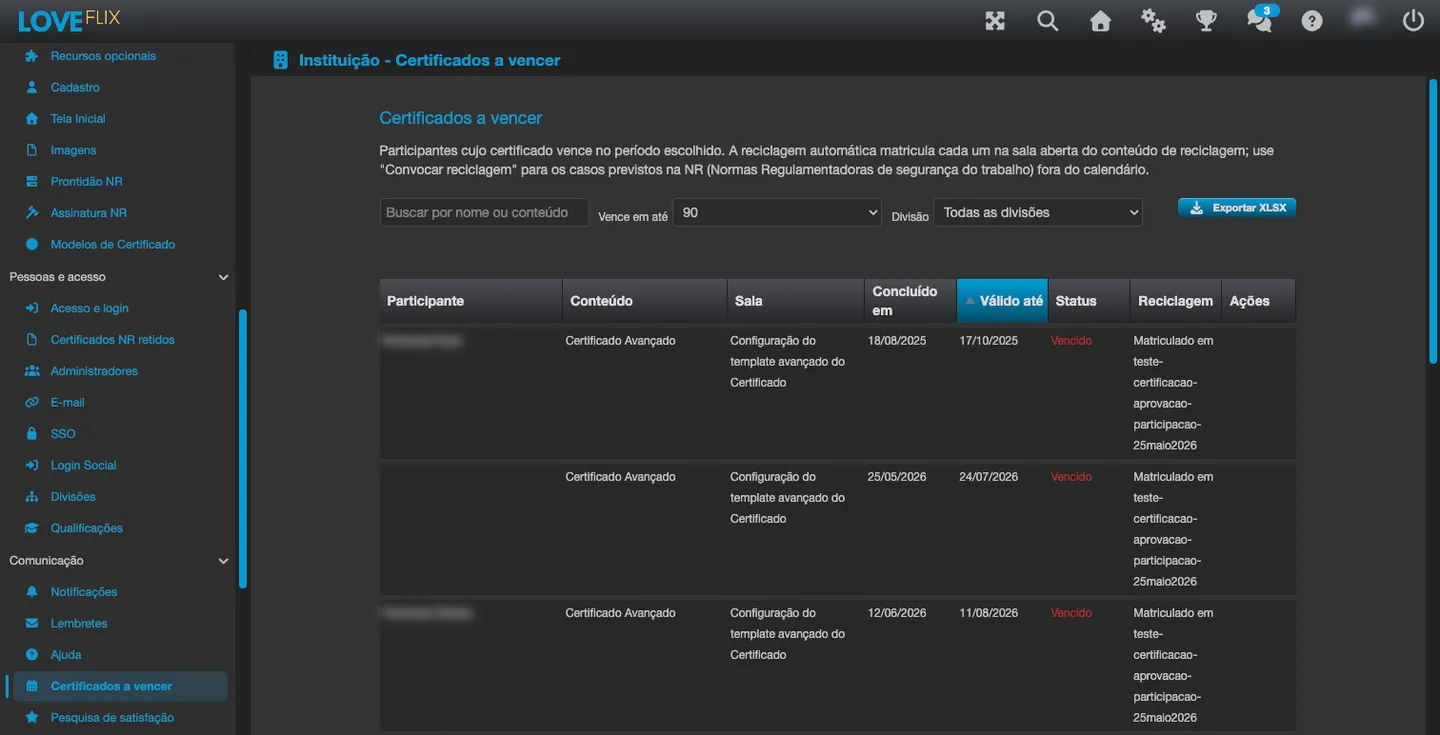Open Imagens sidebar entry
Screen dimensions: 1440x735
coord(74,150)
